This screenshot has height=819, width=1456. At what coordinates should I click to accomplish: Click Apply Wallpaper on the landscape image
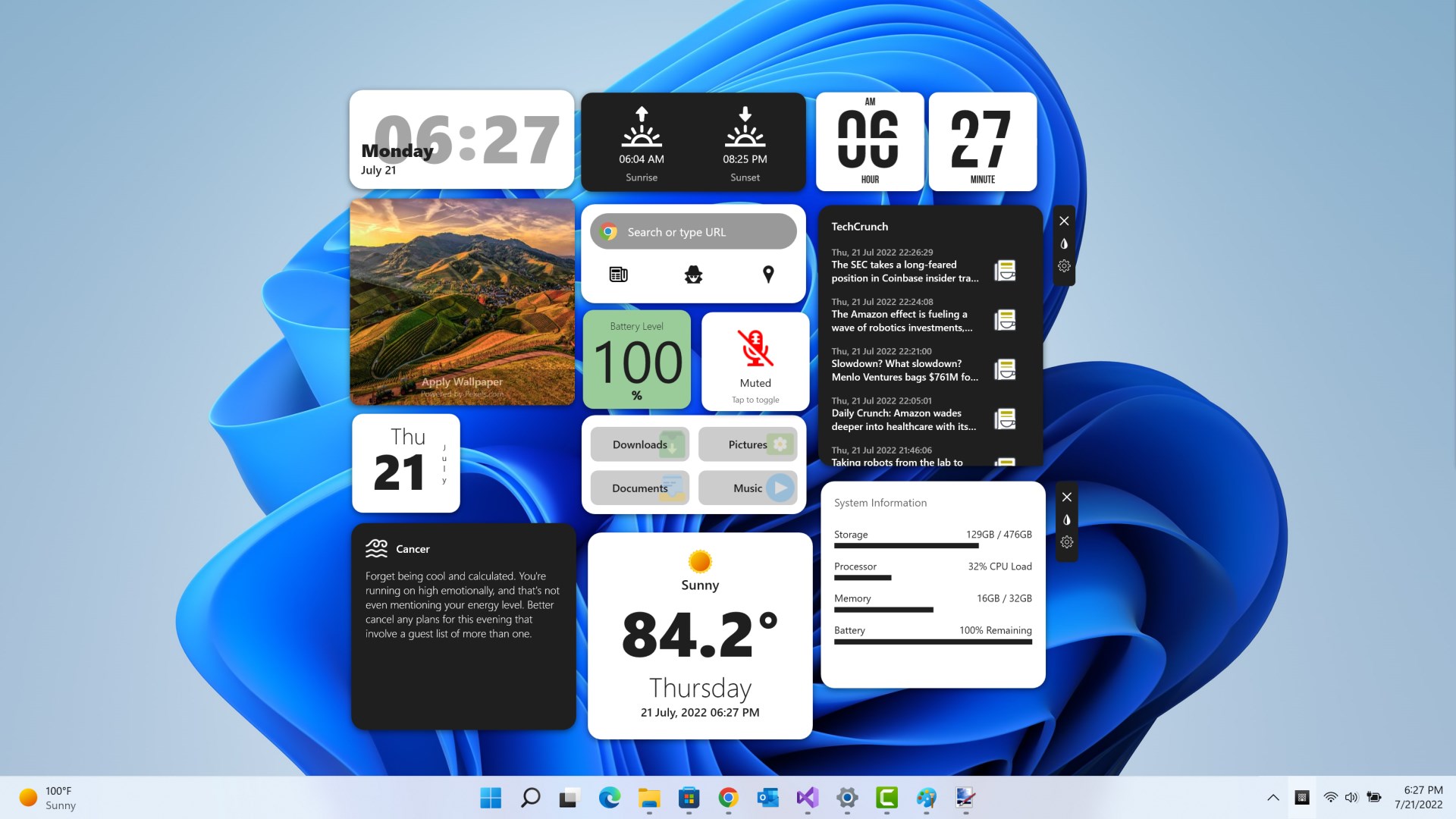click(x=462, y=381)
